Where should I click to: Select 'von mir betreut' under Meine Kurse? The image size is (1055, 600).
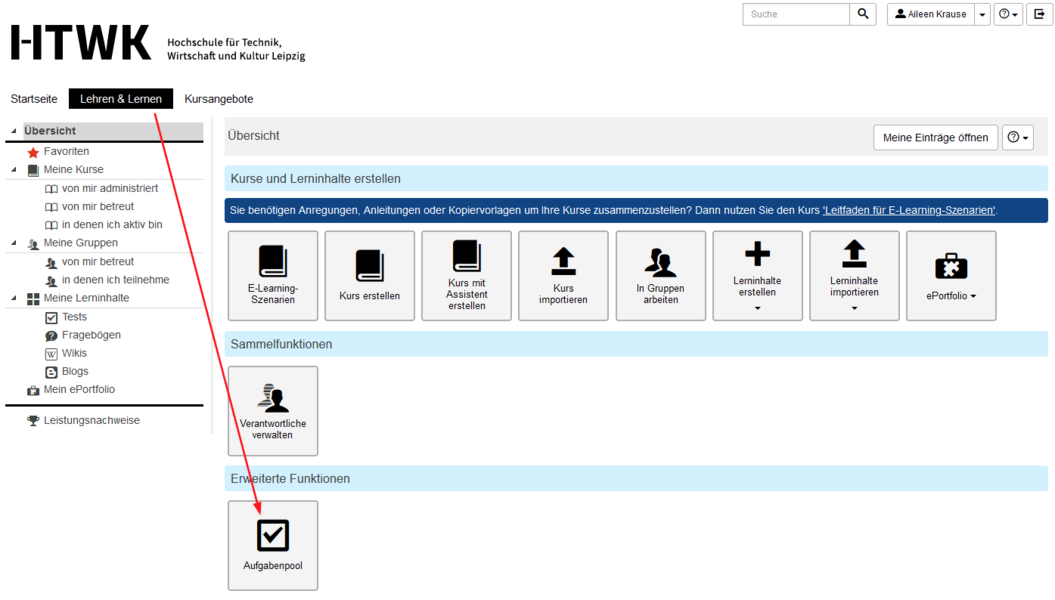pyautogui.click(x=98, y=207)
